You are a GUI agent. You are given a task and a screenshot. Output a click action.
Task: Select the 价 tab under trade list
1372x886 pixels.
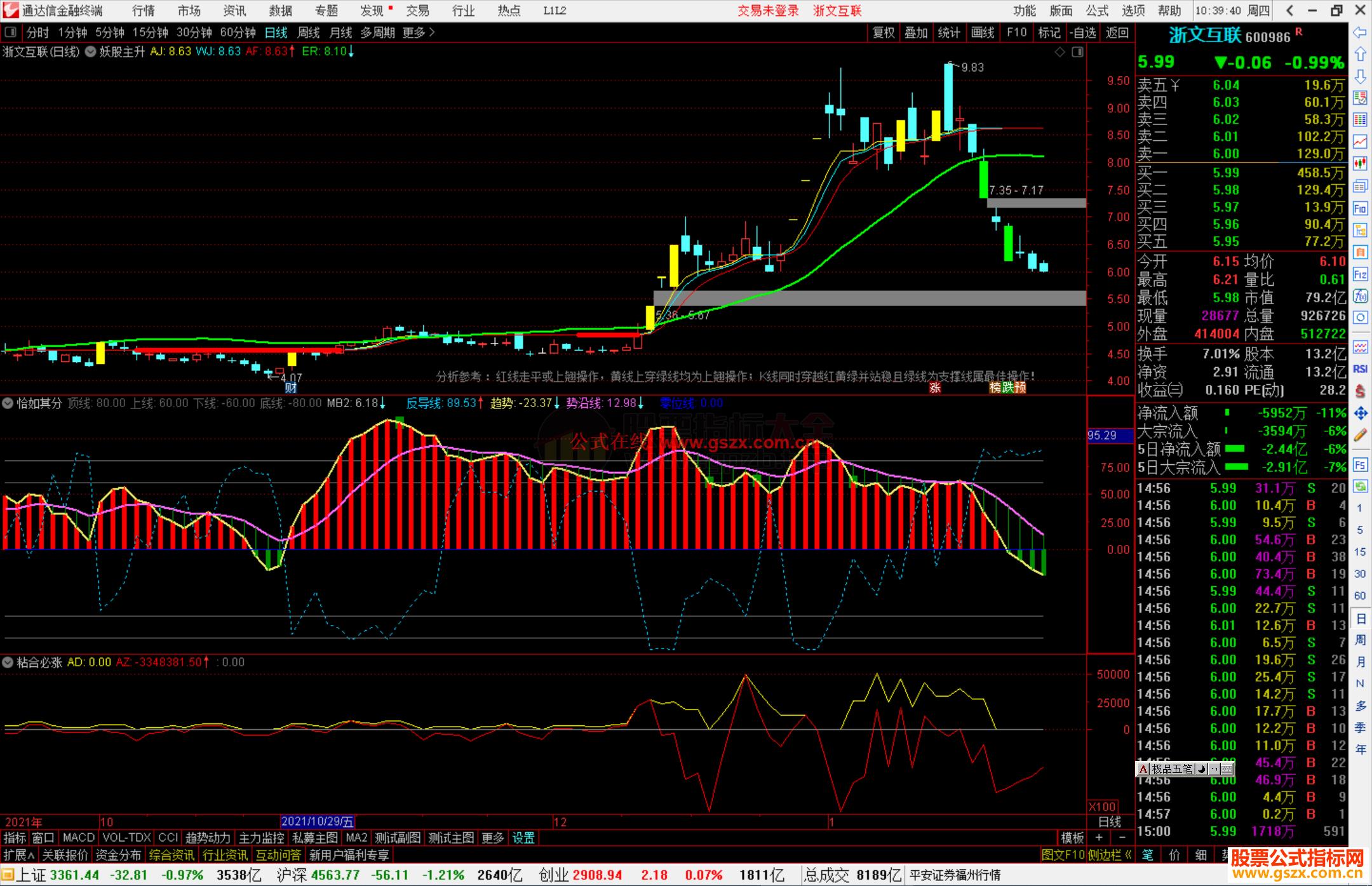(1174, 855)
